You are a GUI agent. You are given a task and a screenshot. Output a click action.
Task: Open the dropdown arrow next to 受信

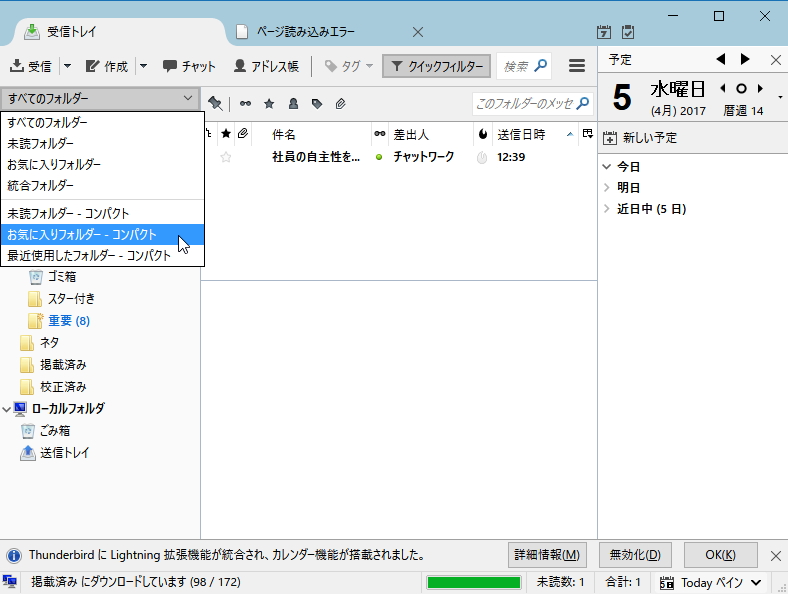67,66
